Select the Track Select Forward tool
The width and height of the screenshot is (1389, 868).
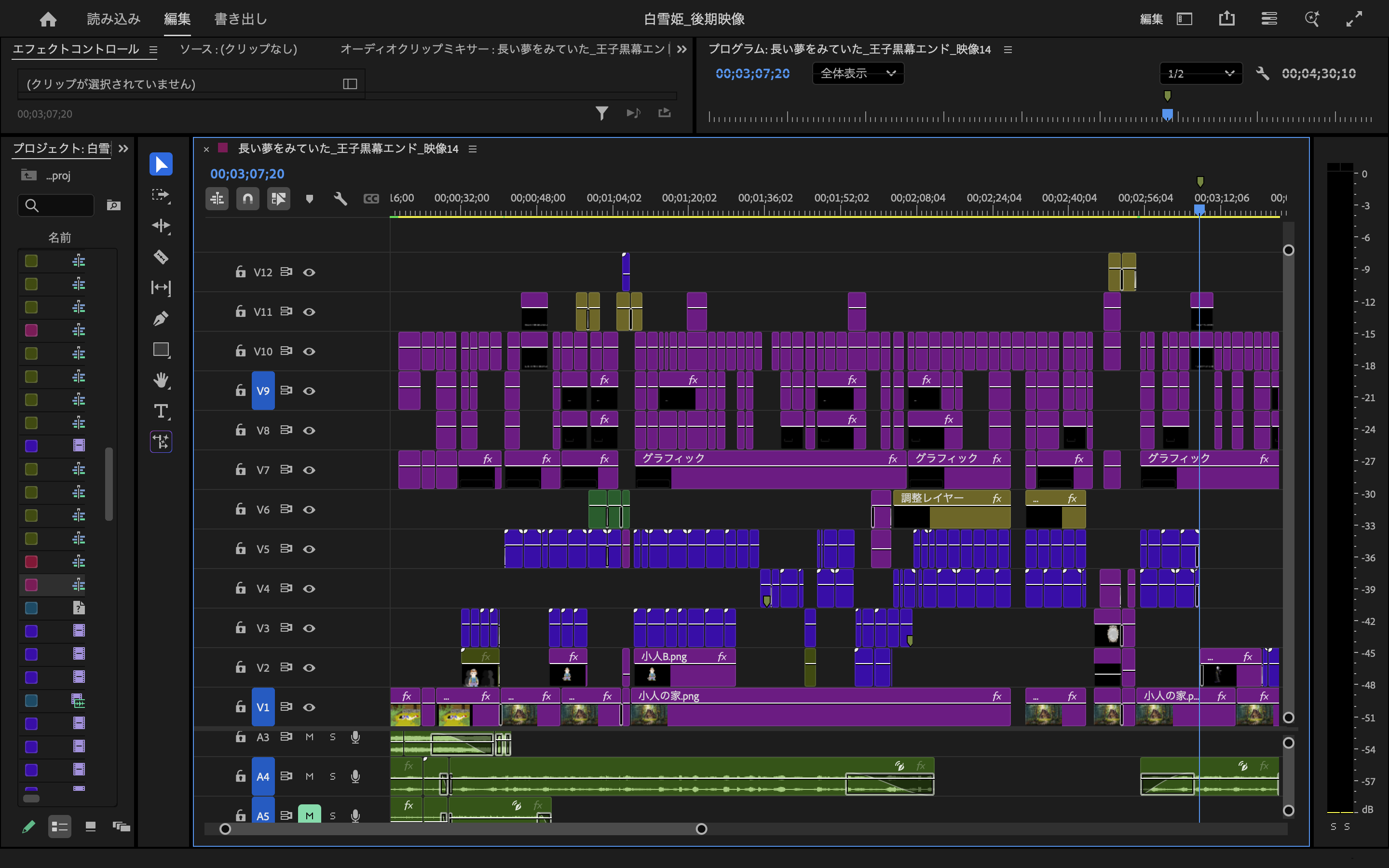coord(161,195)
